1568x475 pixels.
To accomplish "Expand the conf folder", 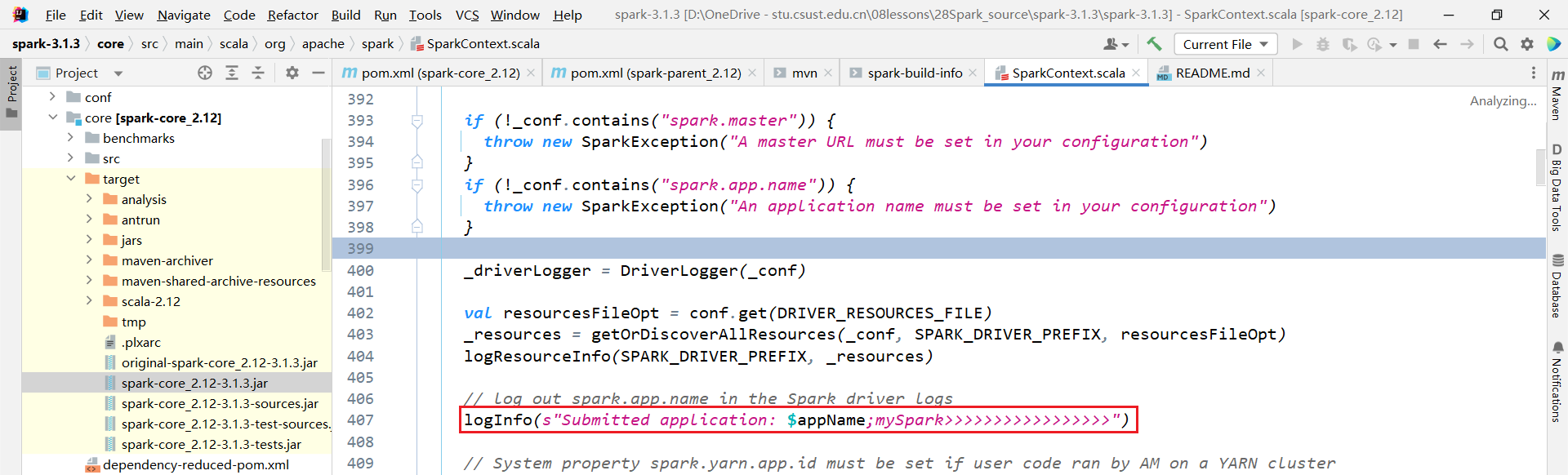I will (x=52, y=97).
